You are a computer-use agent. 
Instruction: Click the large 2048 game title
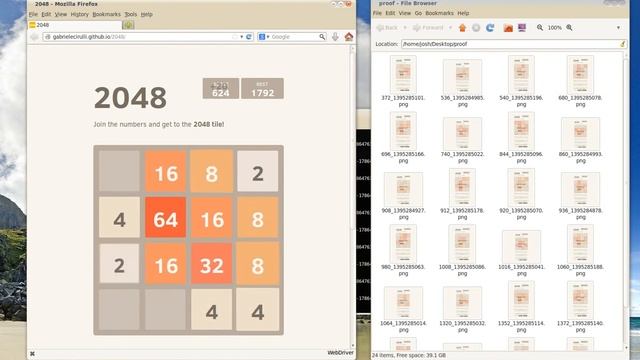[130, 98]
